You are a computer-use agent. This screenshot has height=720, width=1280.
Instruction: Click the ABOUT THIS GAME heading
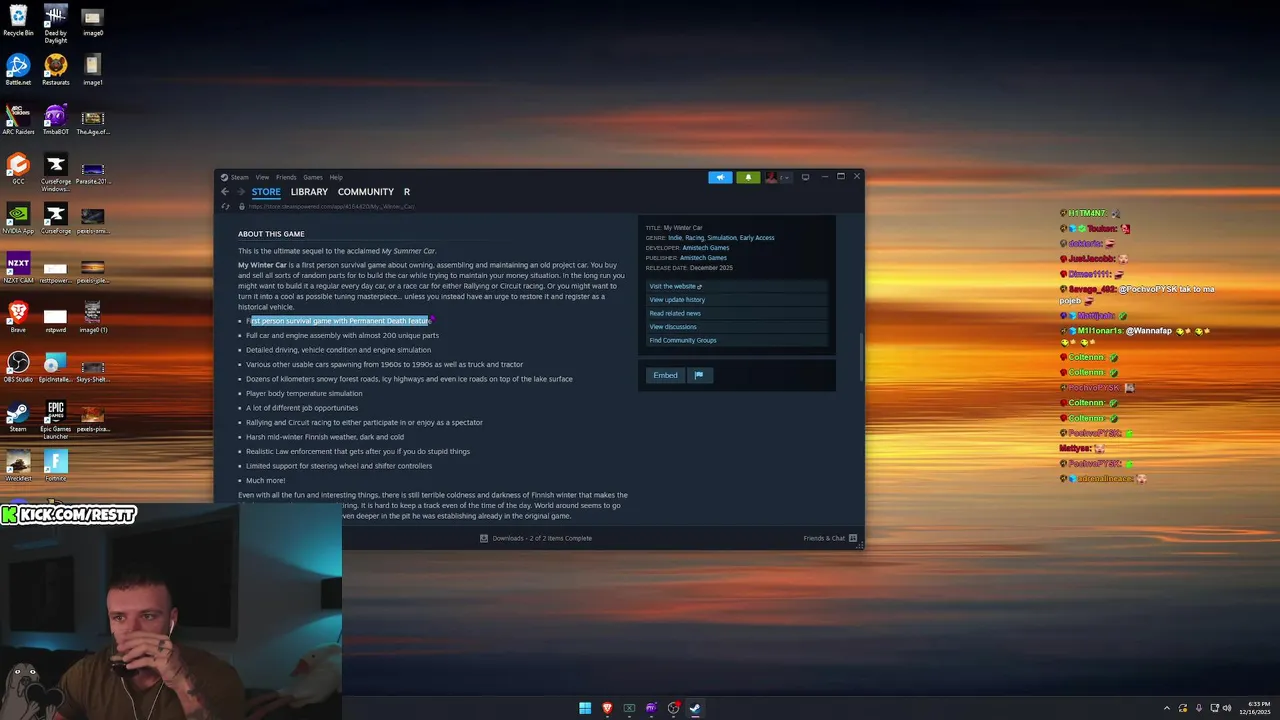[271, 234]
